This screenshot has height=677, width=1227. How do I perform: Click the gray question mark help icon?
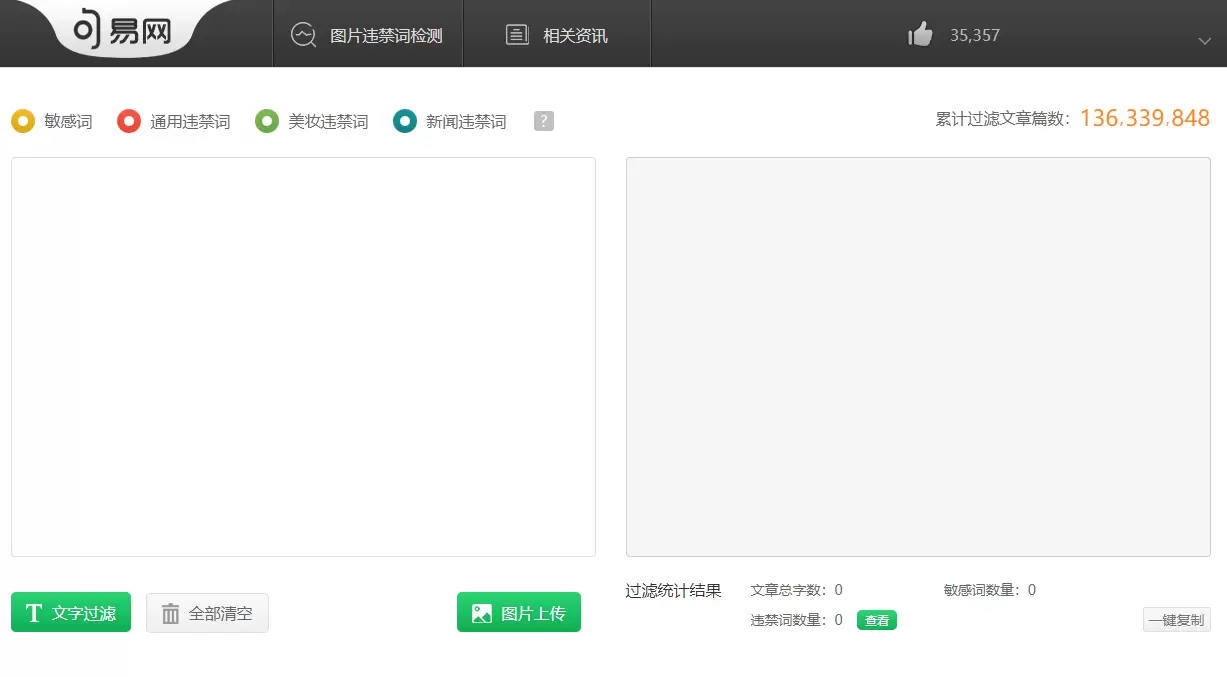pos(544,121)
